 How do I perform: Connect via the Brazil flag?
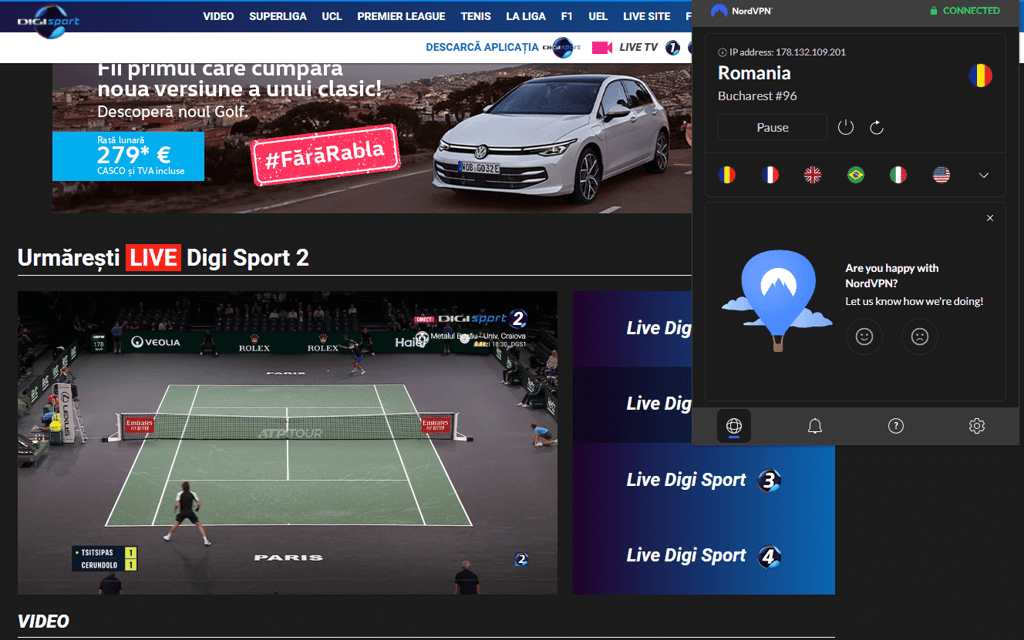[856, 175]
